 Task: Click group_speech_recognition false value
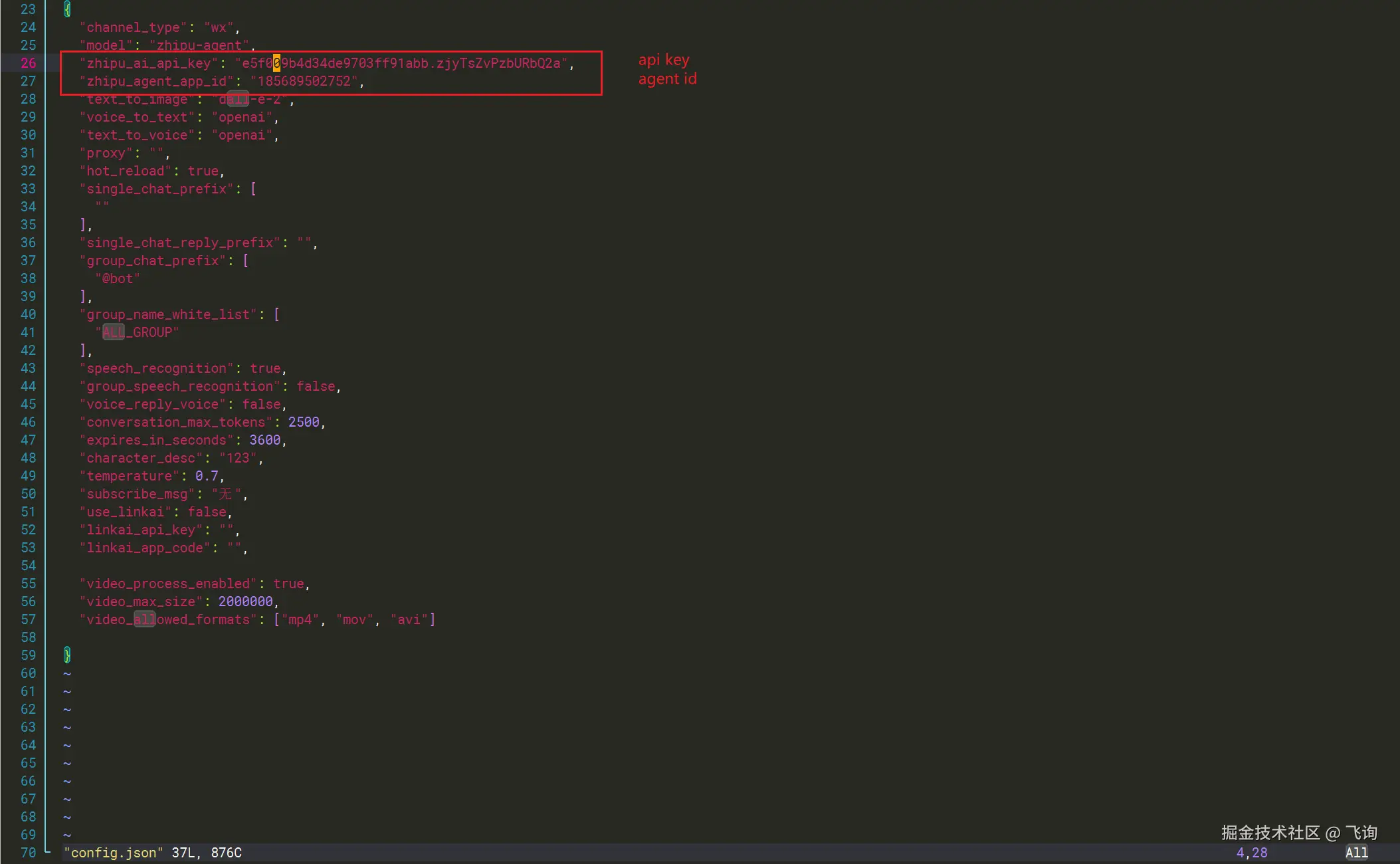coord(316,386)
